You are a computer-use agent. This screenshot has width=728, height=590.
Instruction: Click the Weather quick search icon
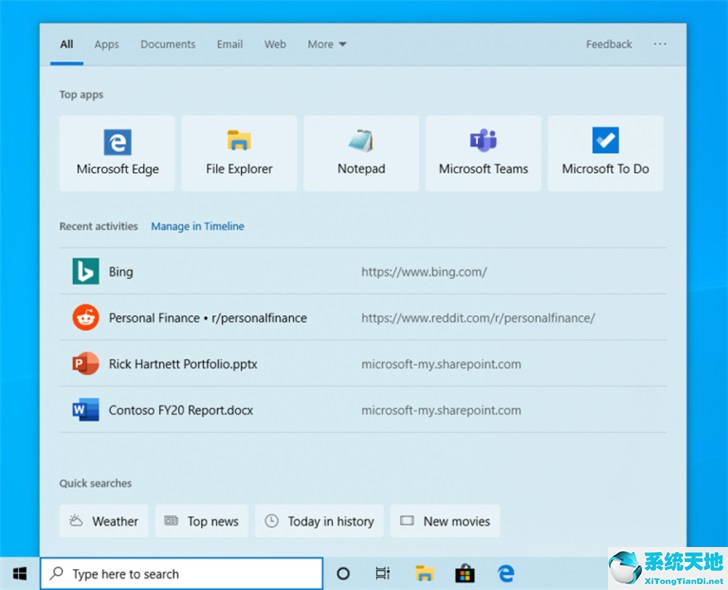tap(76, 521)
